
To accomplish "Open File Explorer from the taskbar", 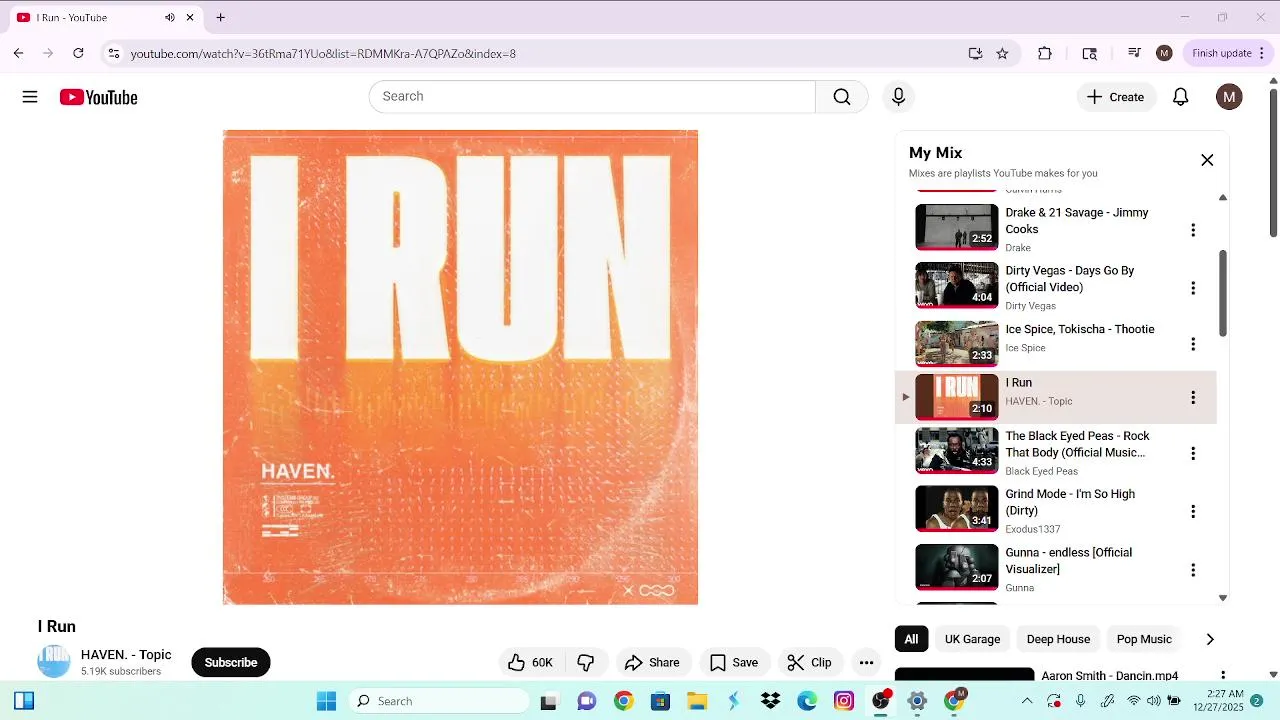I will tap(696, 701).
